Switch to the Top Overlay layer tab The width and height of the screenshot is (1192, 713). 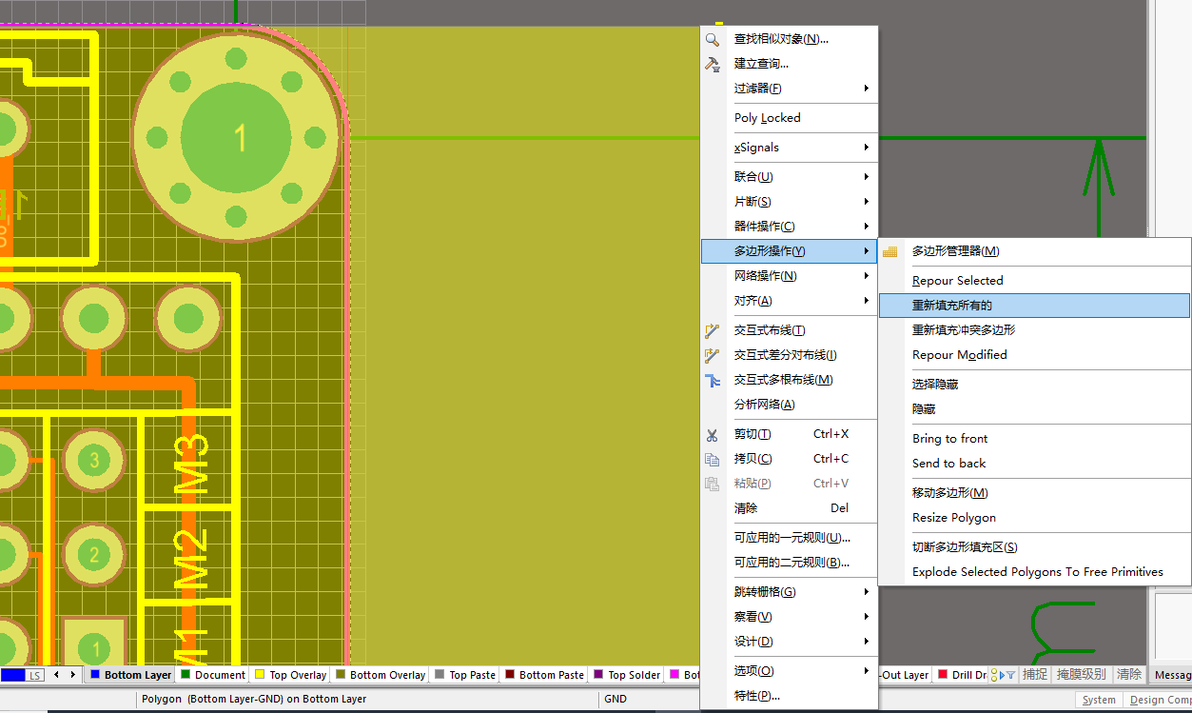tap(290, 675)
